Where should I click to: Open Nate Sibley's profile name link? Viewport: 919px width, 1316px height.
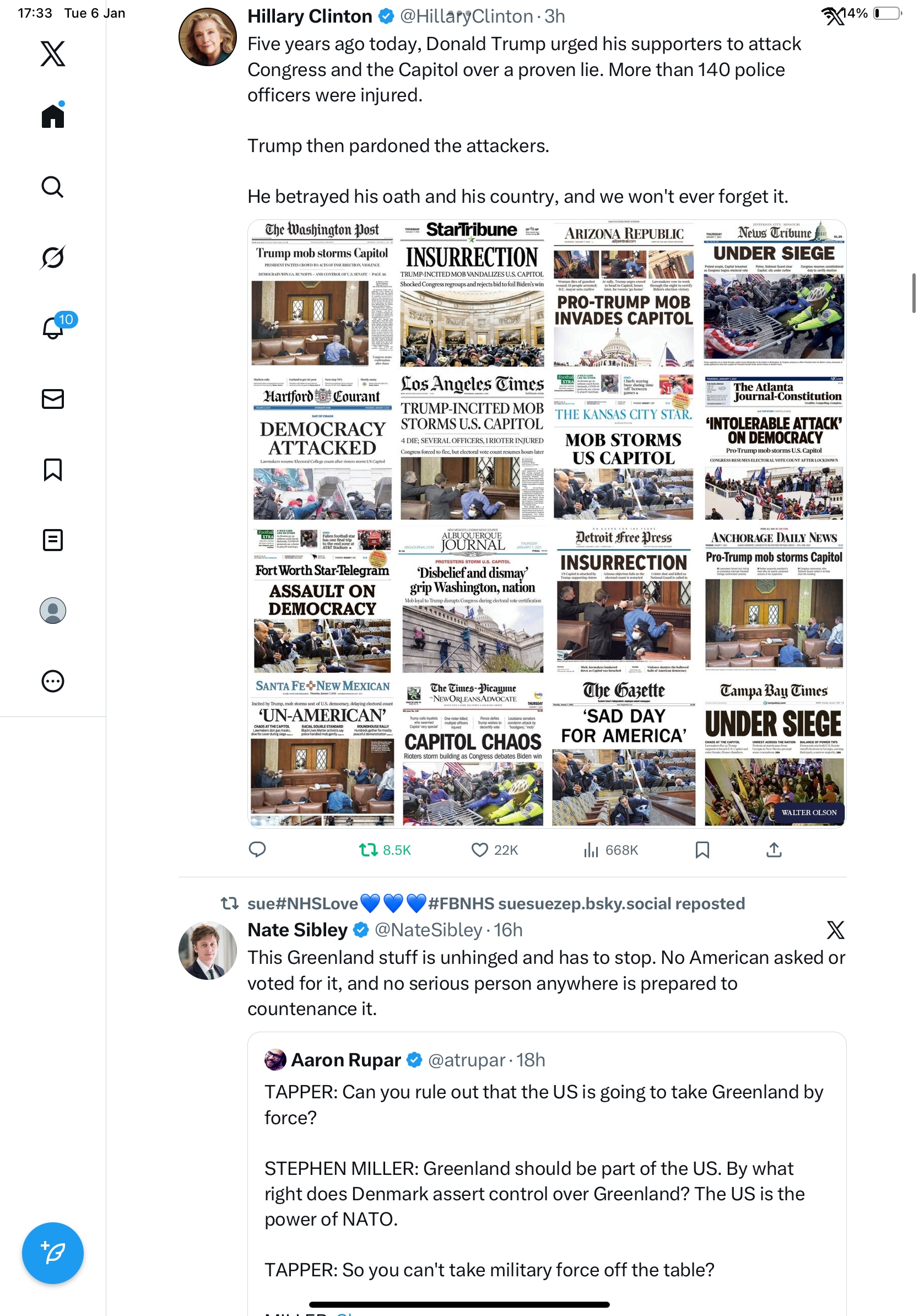pos(298,930)
